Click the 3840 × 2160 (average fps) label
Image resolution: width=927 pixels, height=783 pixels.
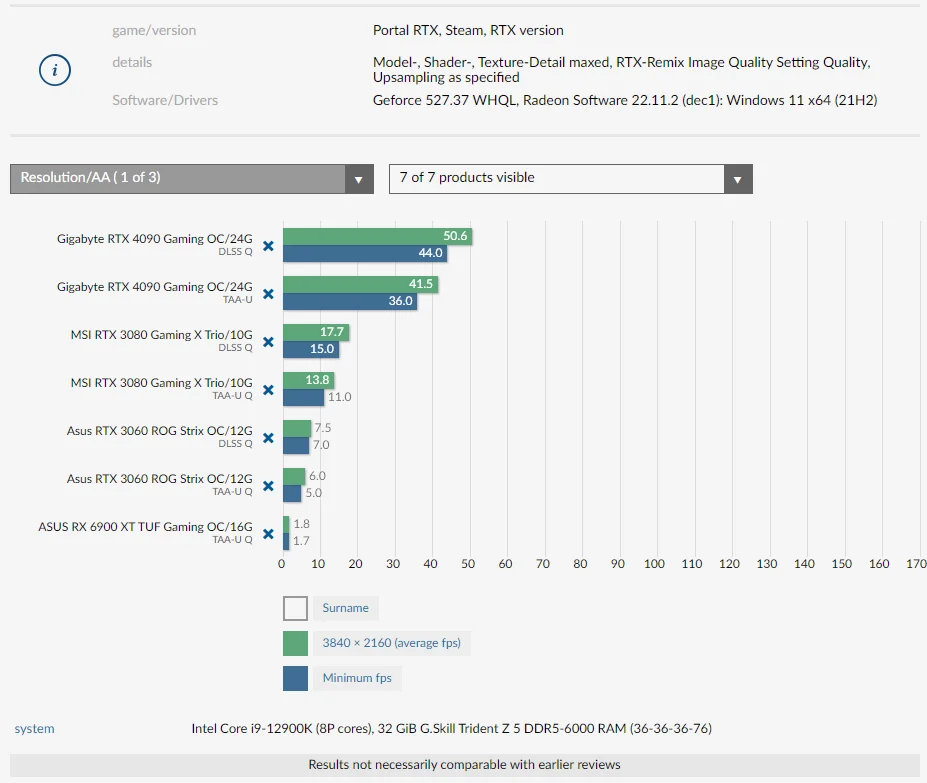click(391, 643)
